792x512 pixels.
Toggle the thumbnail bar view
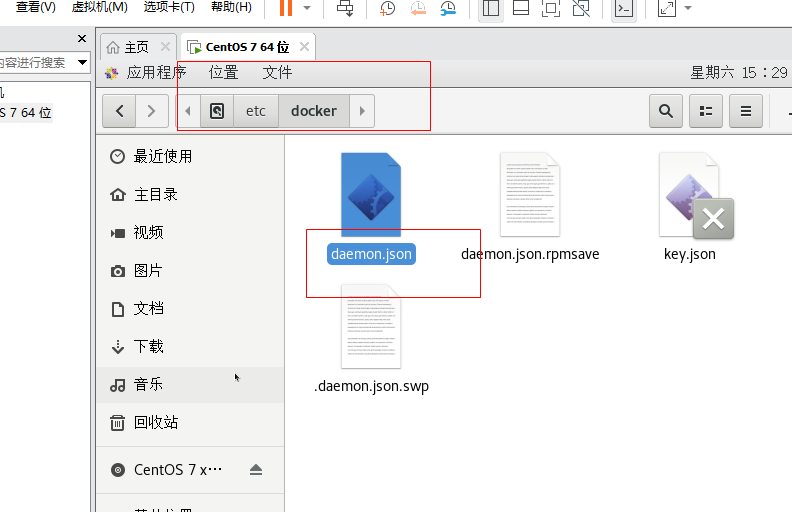521,8
